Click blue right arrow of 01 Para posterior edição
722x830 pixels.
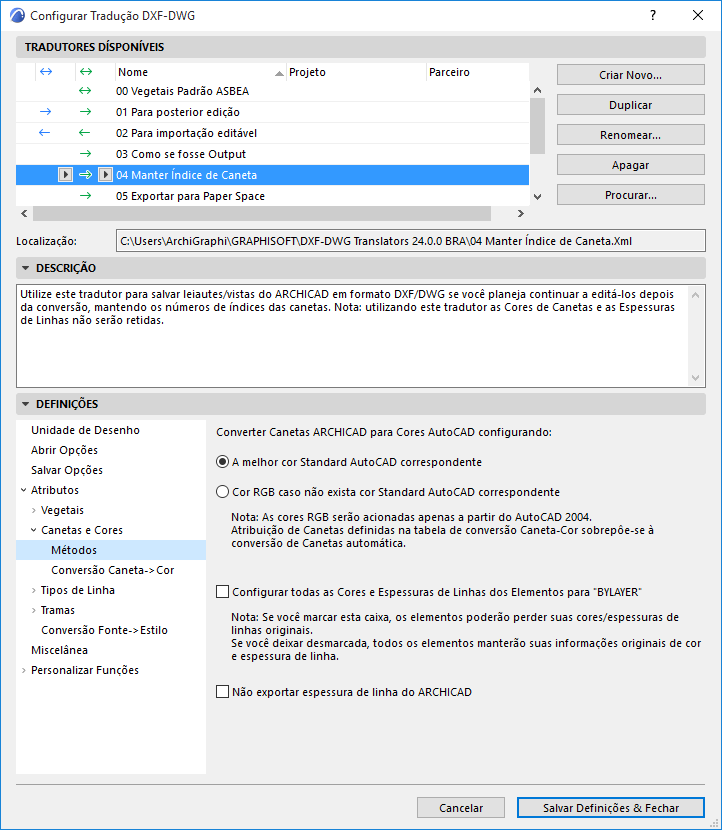point(46,112)
